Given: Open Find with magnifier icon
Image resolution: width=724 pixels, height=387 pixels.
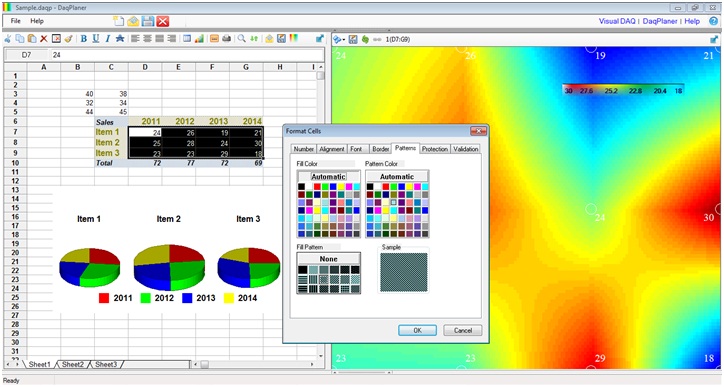Looking at the screenshot, I should pyautogui.click(x=241, y=39).
